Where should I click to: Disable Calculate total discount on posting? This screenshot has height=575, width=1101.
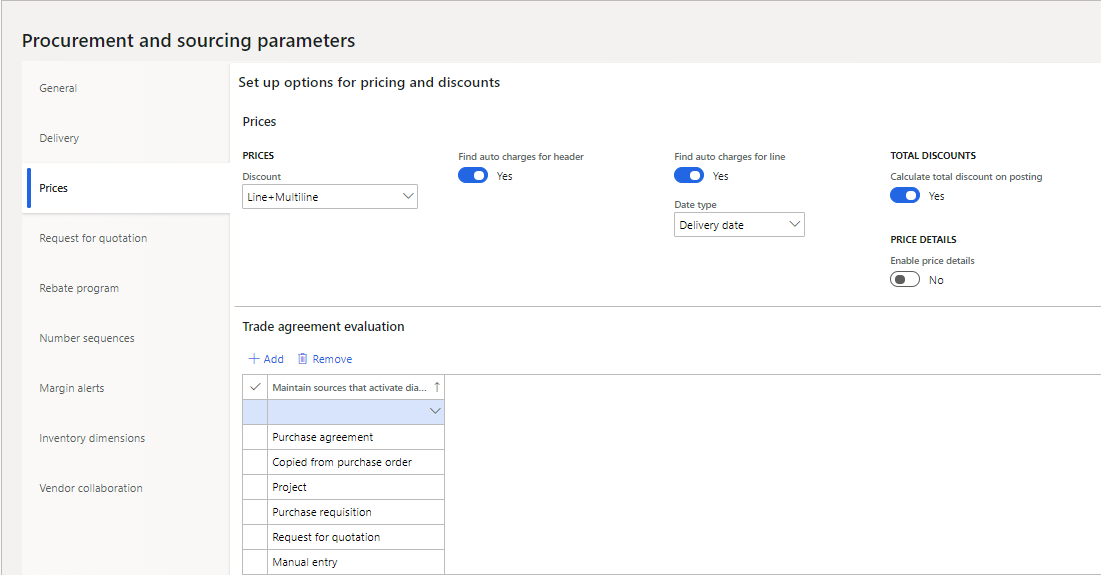coord(905,196)
